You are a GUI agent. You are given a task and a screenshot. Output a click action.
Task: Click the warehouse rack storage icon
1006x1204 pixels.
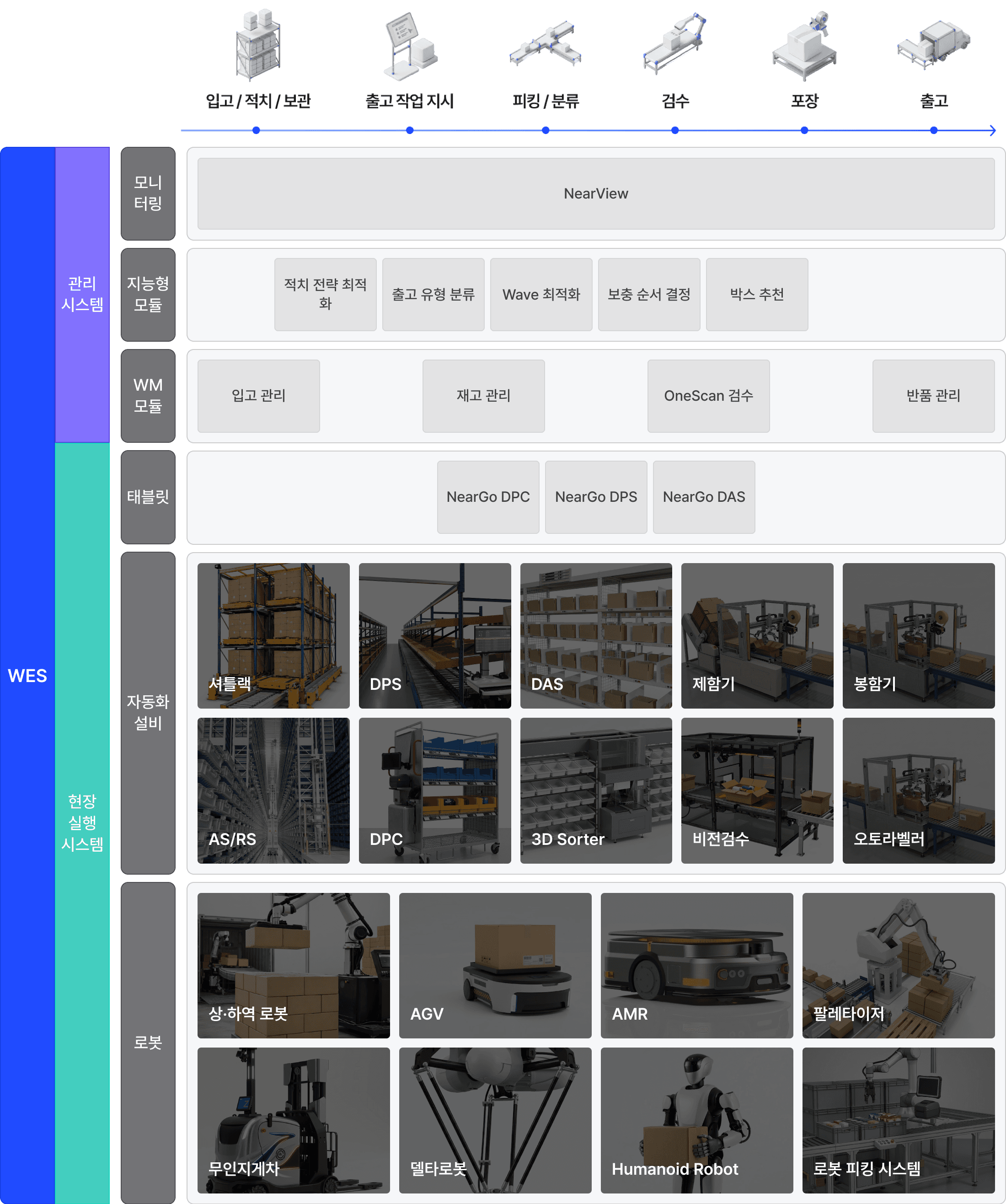click(x=257, y=45)
